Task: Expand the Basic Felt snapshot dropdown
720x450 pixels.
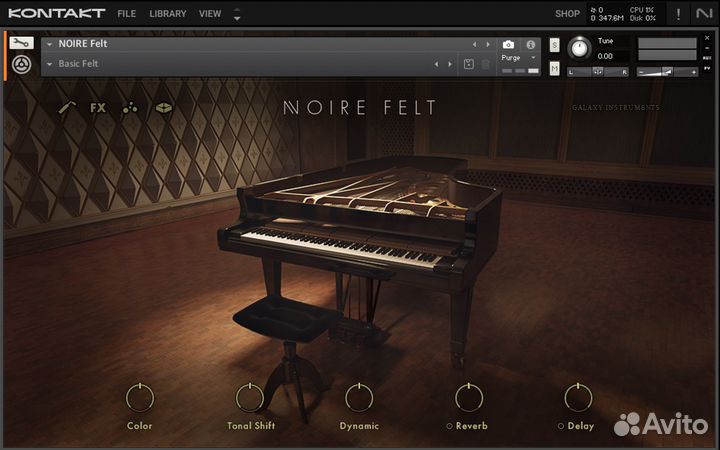Action: click(49, 64)
